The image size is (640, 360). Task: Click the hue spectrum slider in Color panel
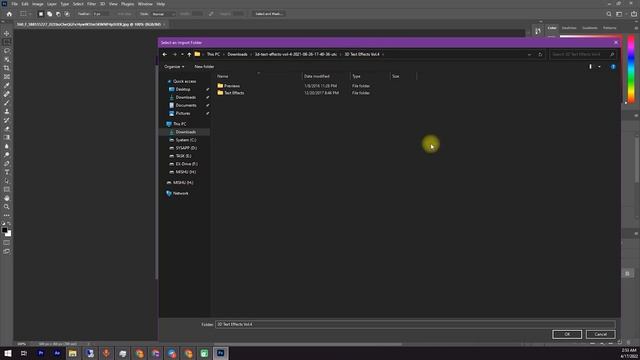tap(631, 69)
